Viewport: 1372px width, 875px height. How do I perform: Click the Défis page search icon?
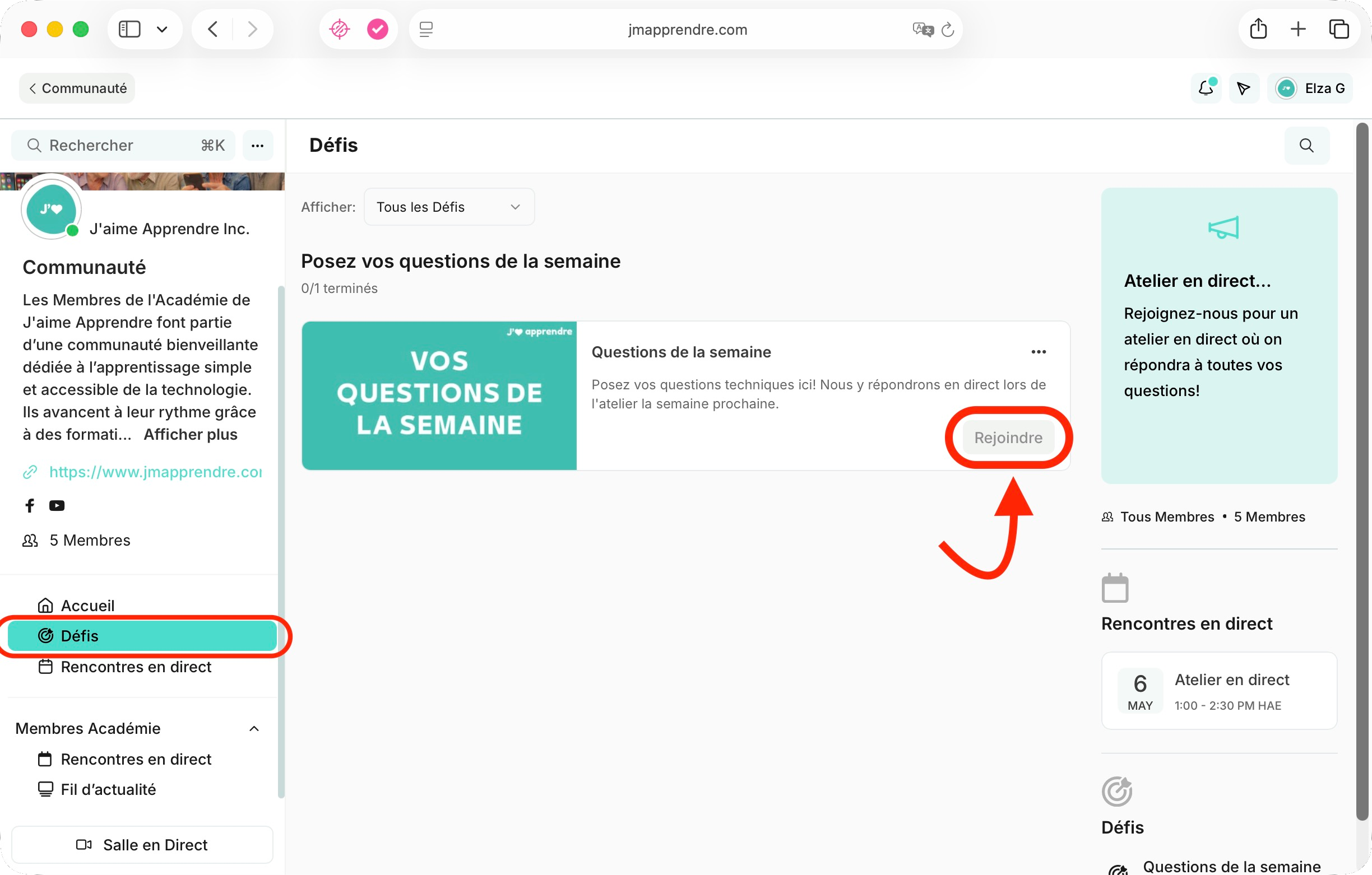[x=1307, y=145]
